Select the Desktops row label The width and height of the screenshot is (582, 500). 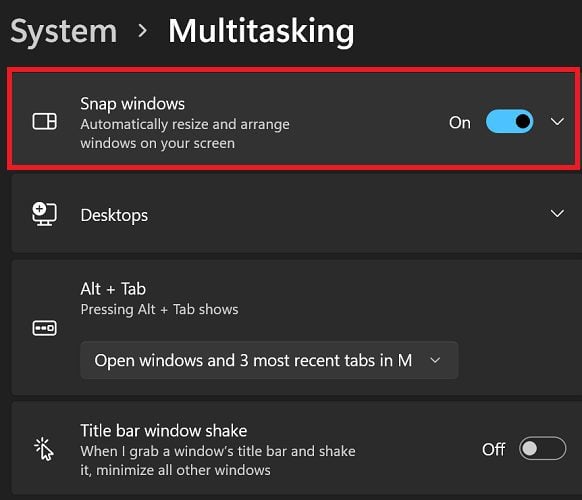(x=114, y=215)
